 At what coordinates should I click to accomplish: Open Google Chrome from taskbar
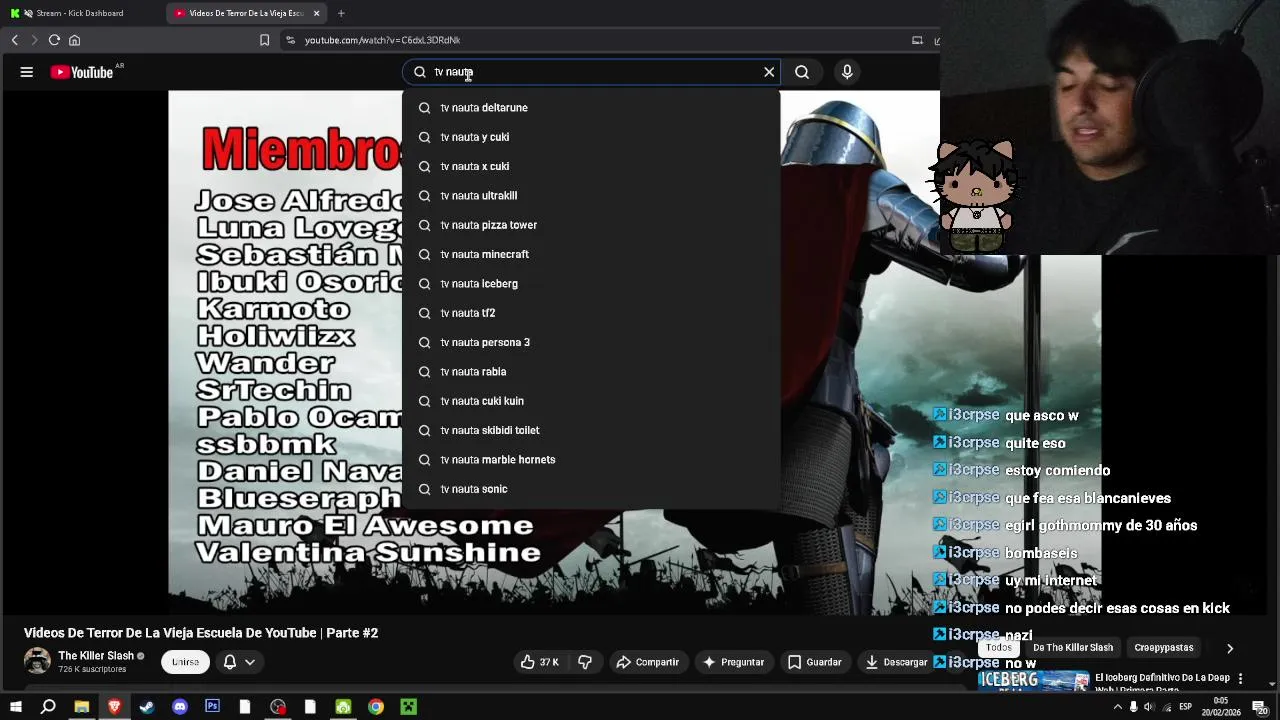coord(376,707)
